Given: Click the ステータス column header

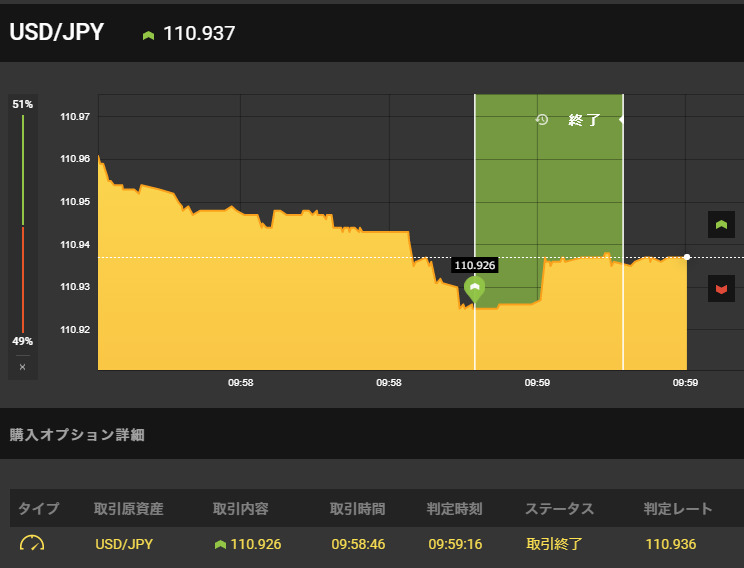Looking at the screenshot, I should (x=559, y=509).
